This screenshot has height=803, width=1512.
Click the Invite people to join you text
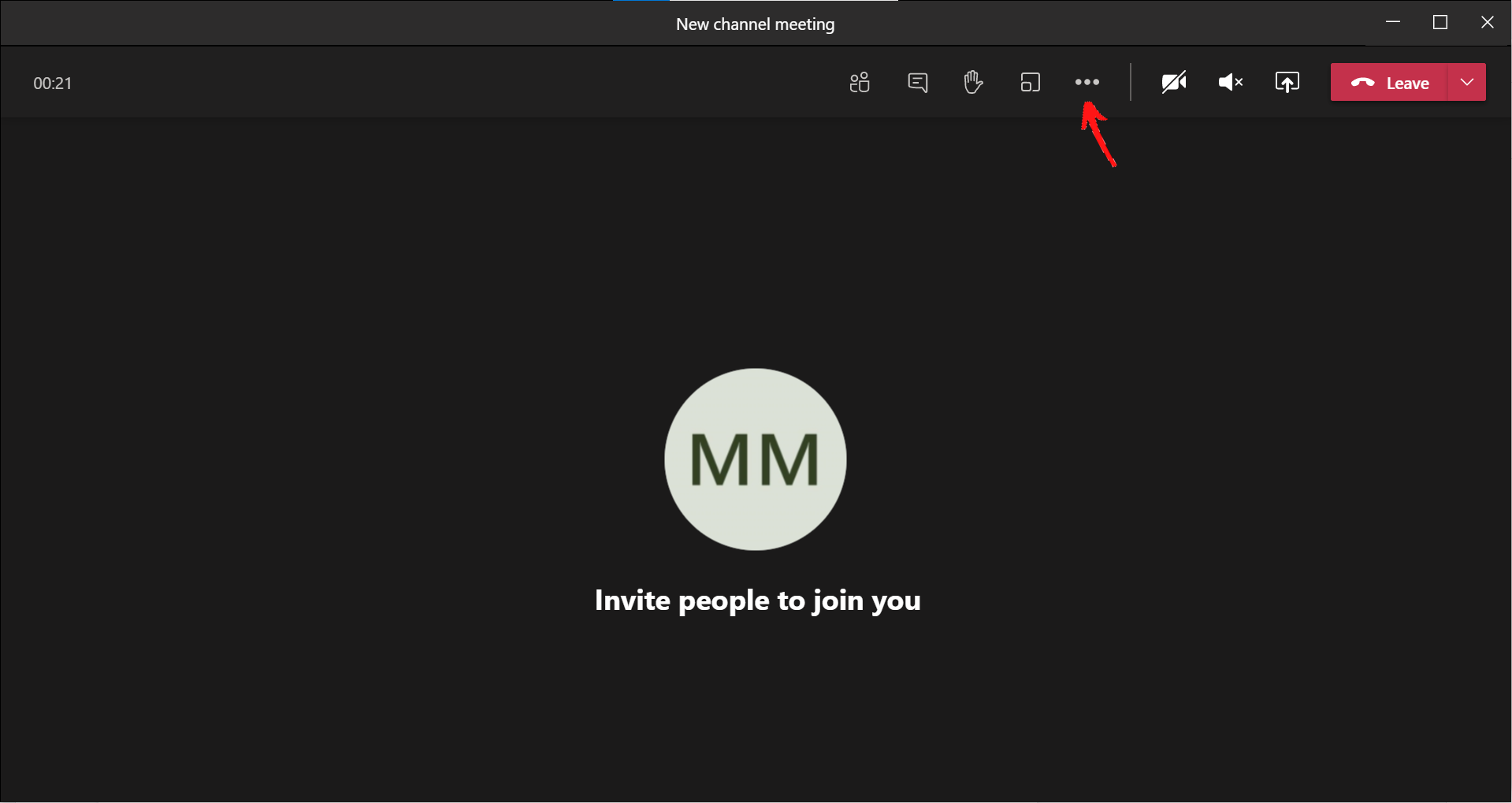click(757, 600)
